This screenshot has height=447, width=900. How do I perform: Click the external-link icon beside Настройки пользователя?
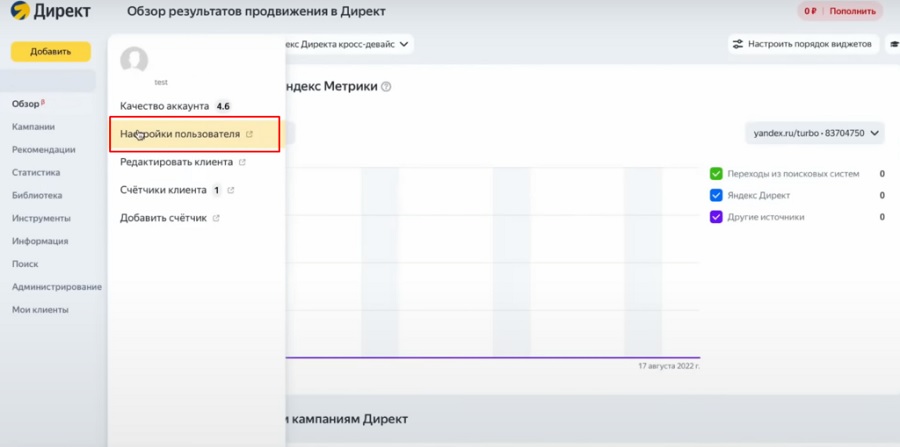249,134
